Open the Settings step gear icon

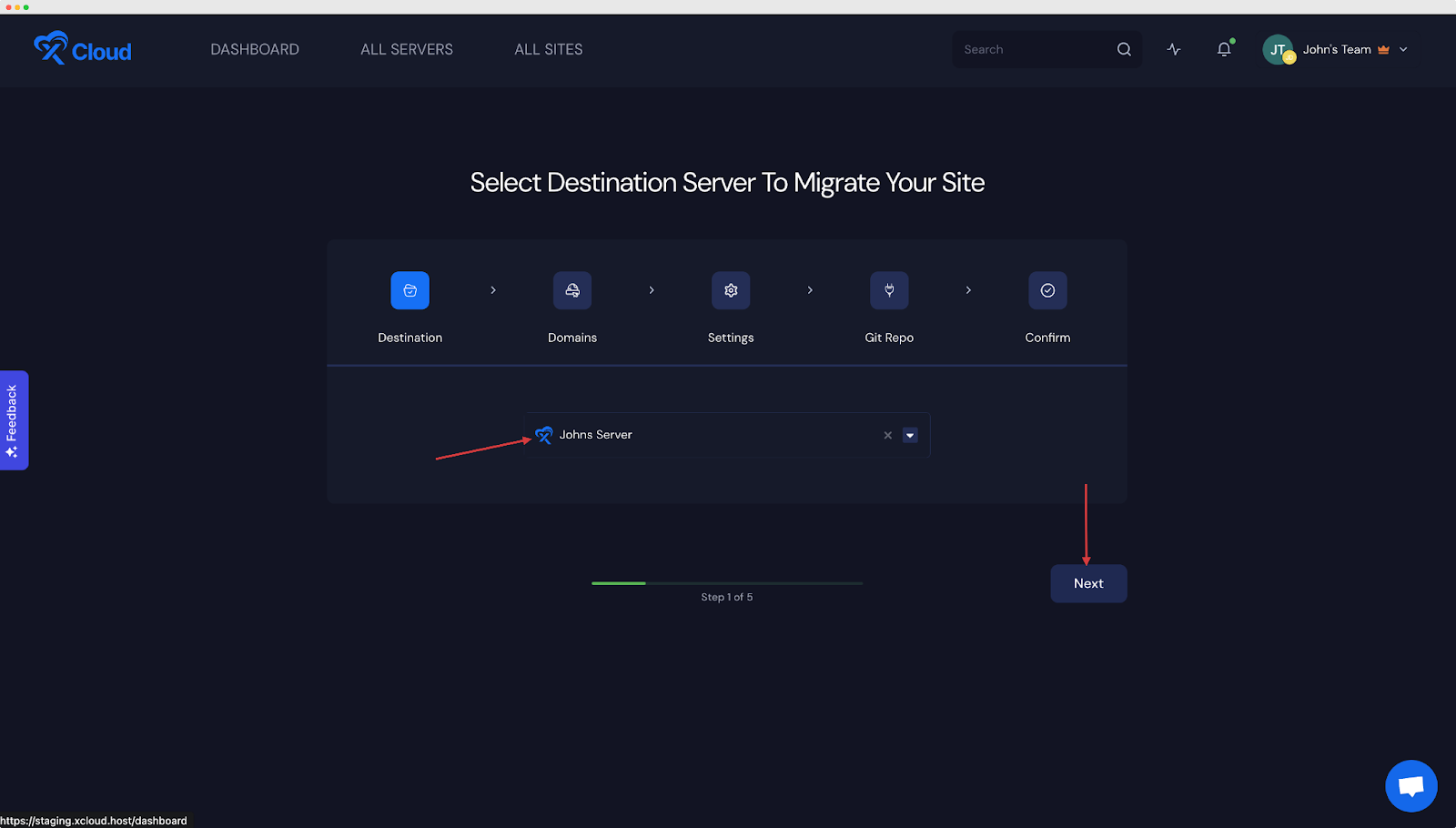click(x=730, y=290)
